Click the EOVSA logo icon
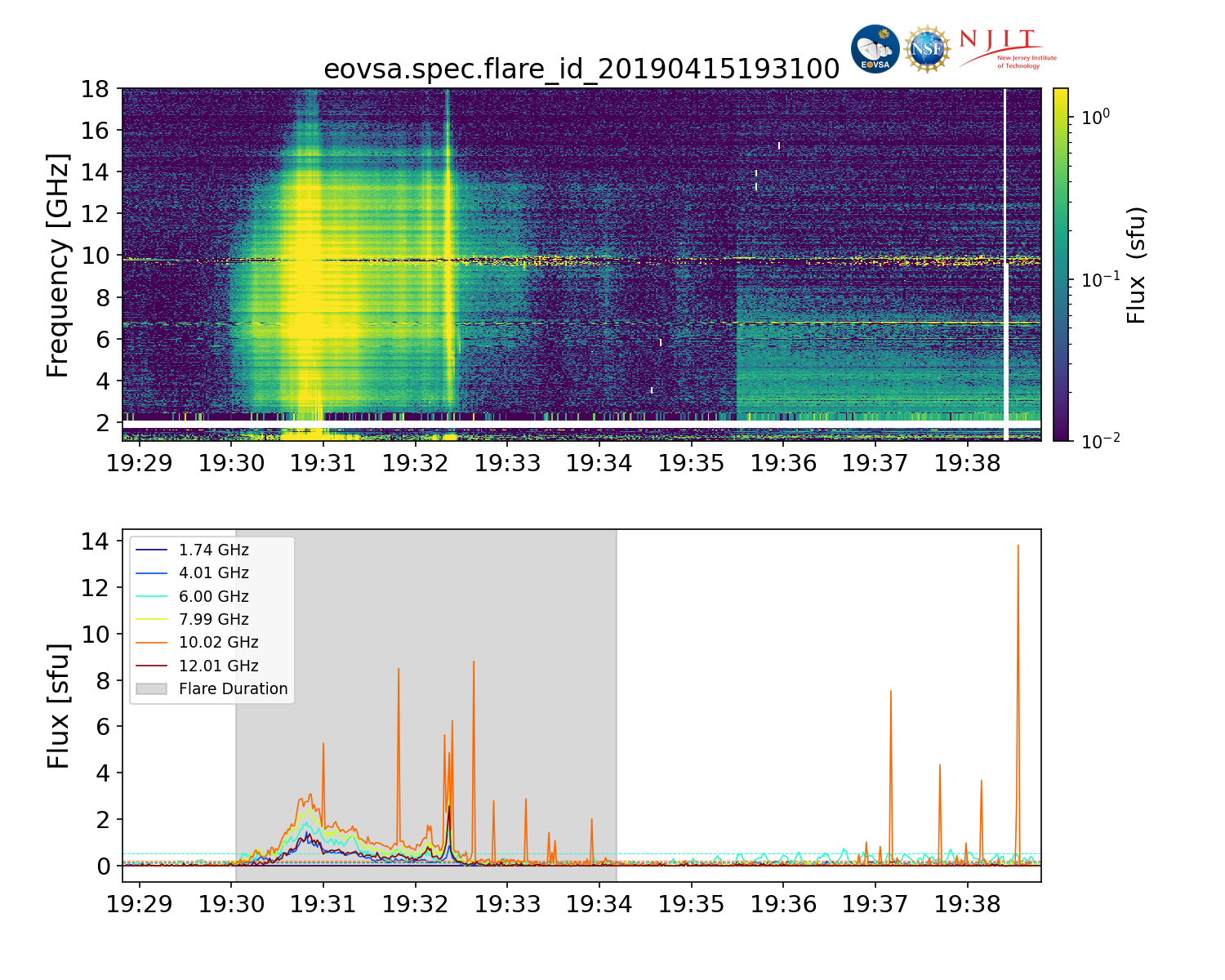Viewport: 1225px width, 980px height. click(x=875, y=49)
